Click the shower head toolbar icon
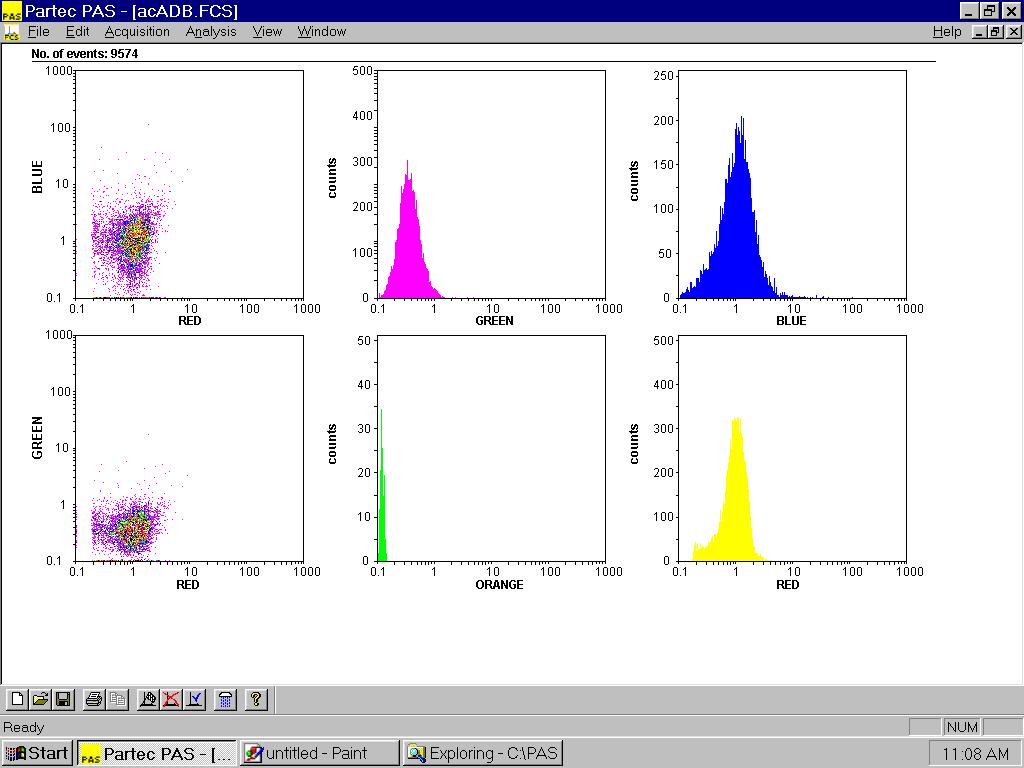The height and width of the screenshot is (768, 1024). tap(226, 700)
